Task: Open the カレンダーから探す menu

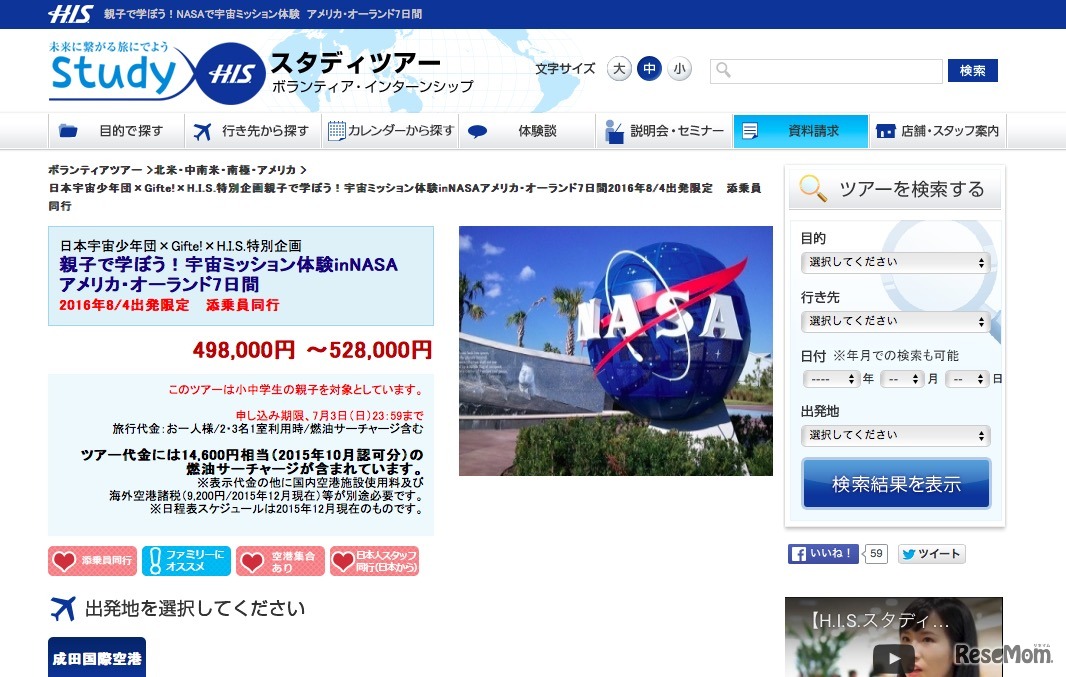Action: coord(390,131)
